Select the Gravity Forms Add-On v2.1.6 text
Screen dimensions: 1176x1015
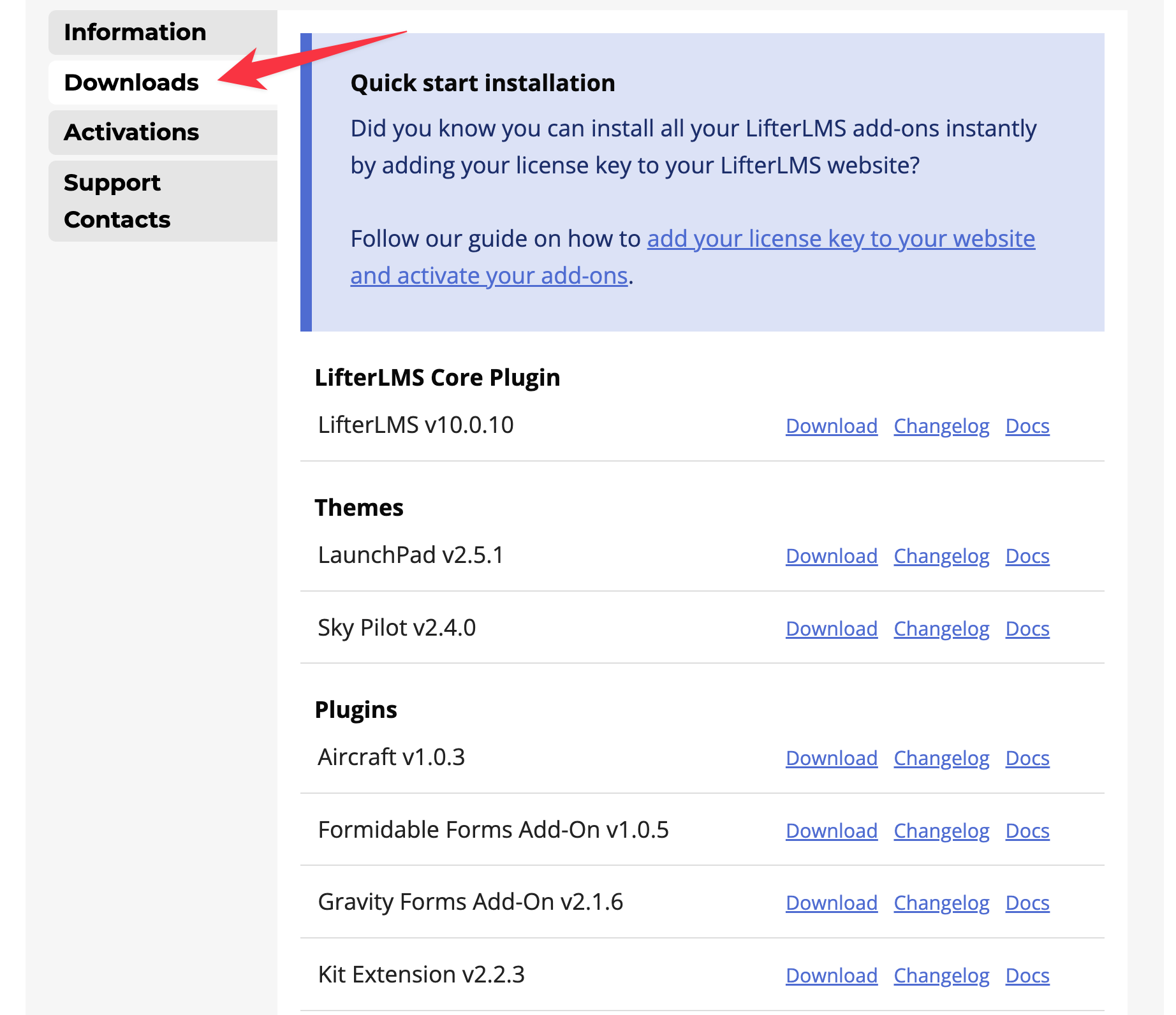point(471,902)
